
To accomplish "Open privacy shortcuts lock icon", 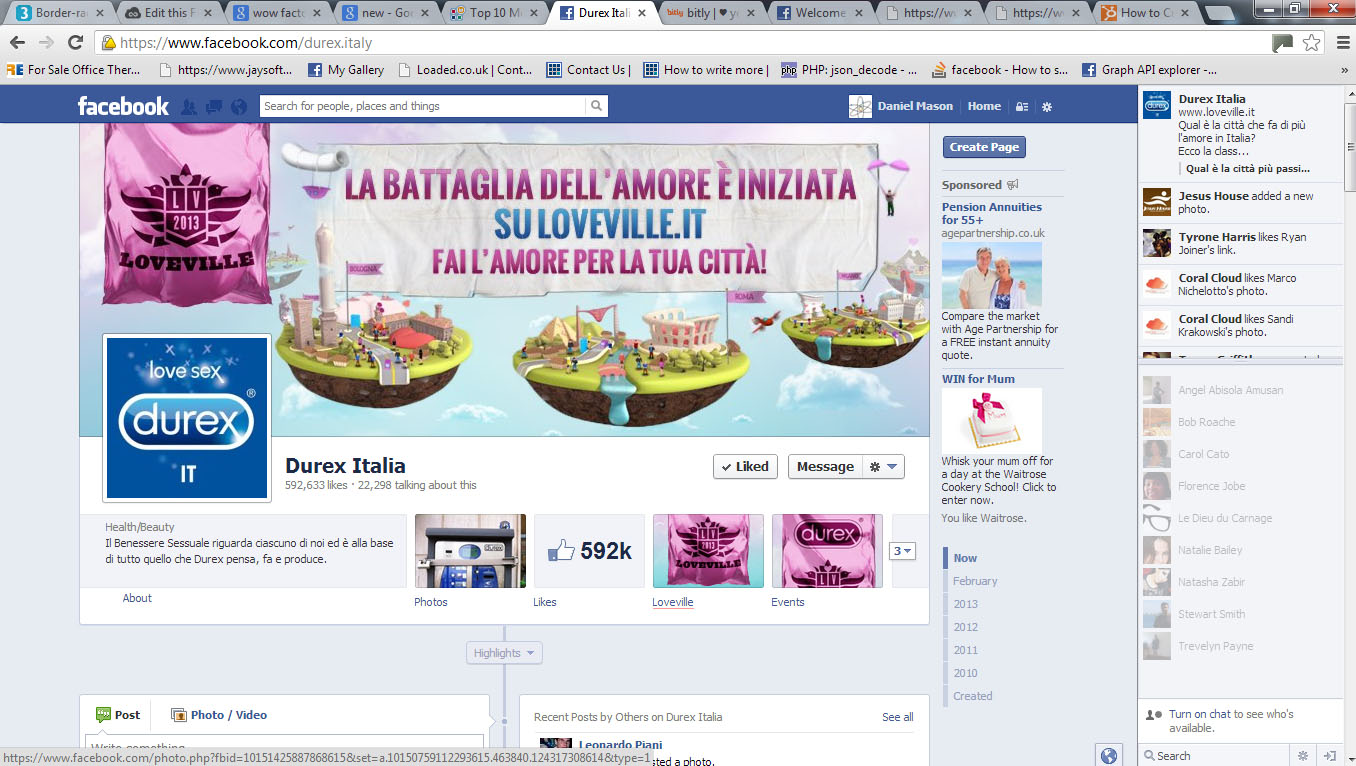I will 1021,107.
